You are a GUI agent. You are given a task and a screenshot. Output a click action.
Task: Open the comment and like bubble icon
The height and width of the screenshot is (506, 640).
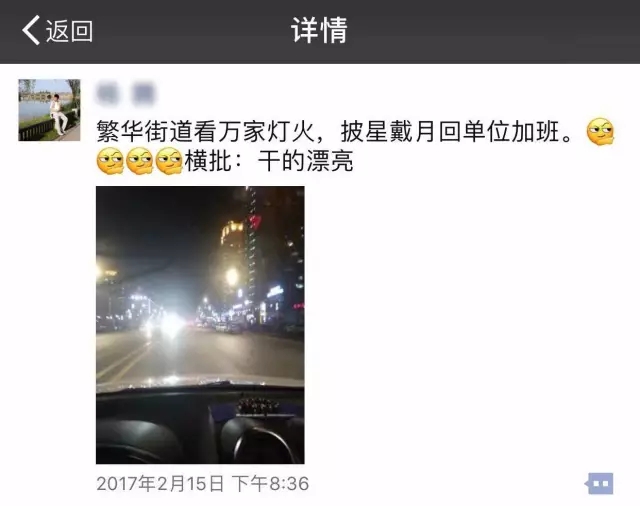599,484
